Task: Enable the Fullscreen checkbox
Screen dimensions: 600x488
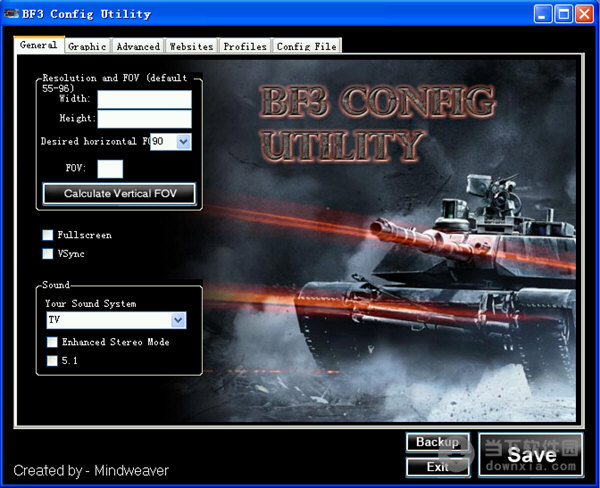Action: point(48,235)
